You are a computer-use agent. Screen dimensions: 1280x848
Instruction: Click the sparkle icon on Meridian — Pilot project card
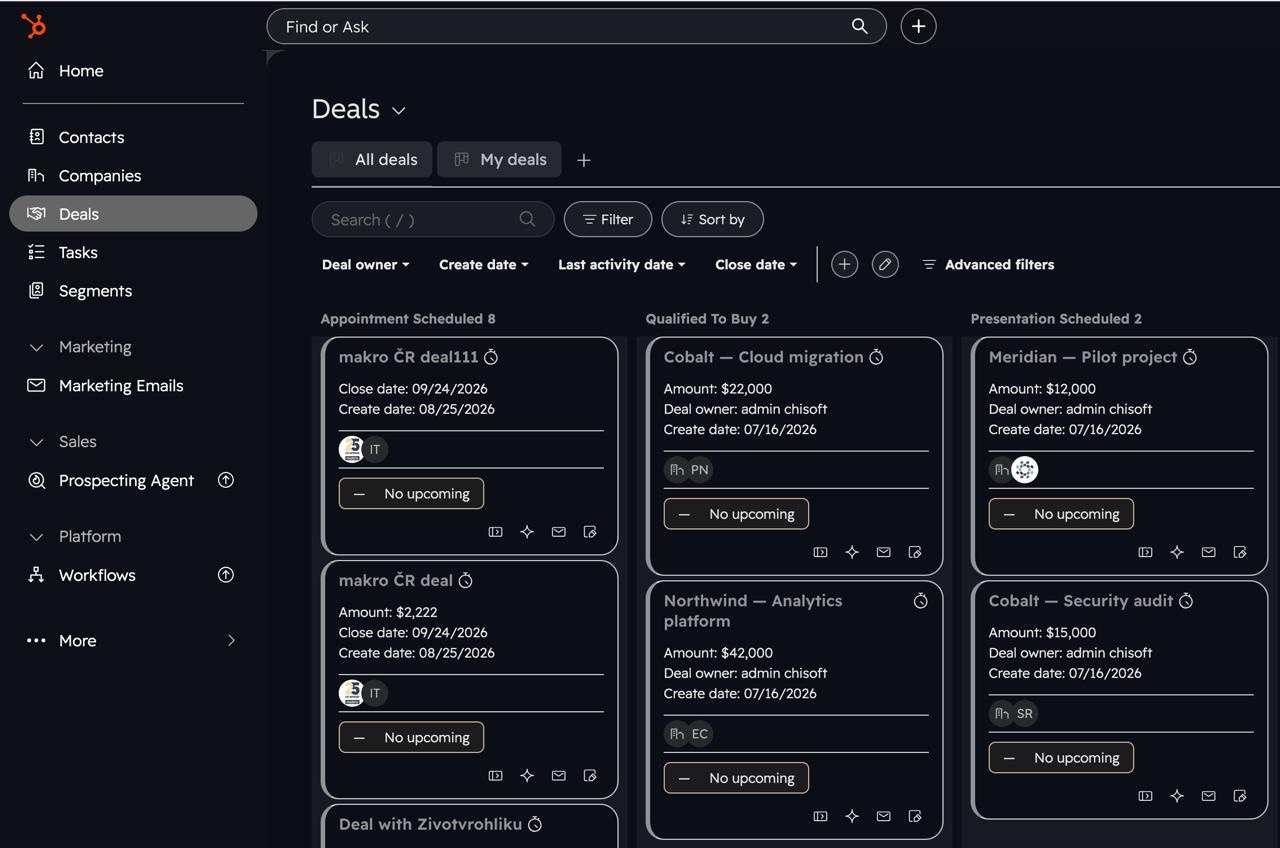pyautogui.click(x=1177, y=552)
